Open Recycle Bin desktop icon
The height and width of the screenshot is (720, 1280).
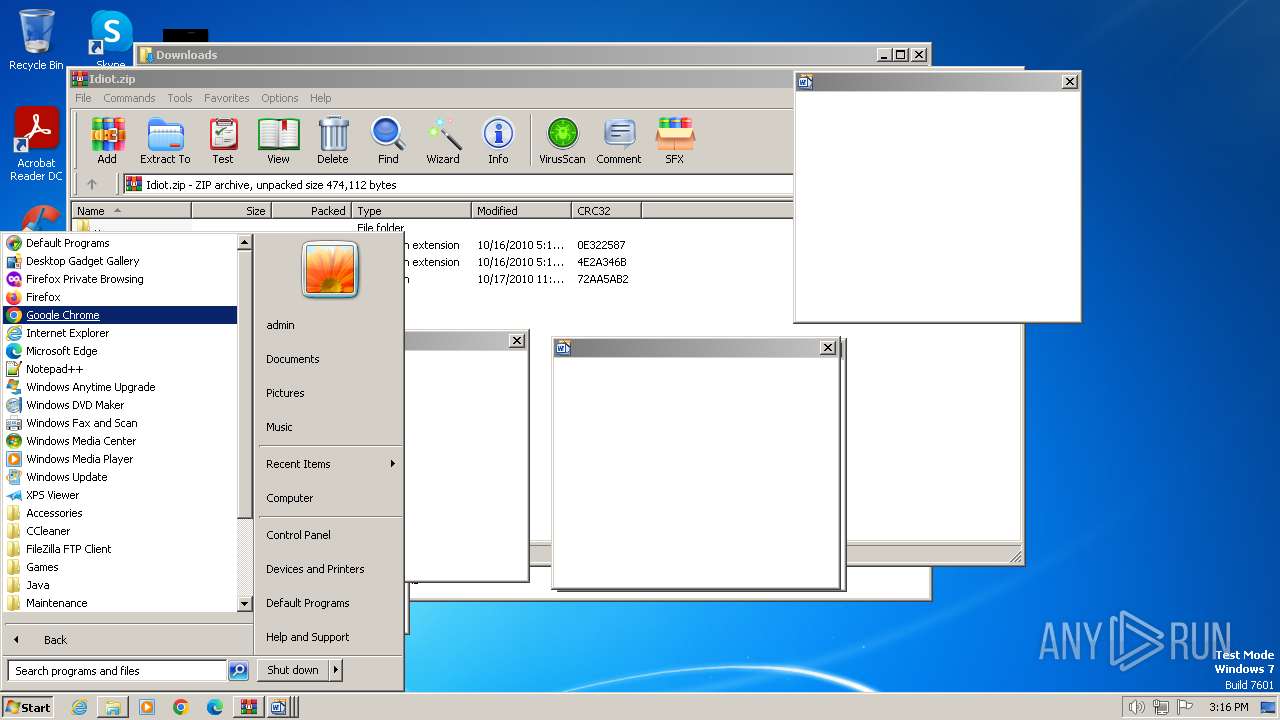click(x=36, y=40)
